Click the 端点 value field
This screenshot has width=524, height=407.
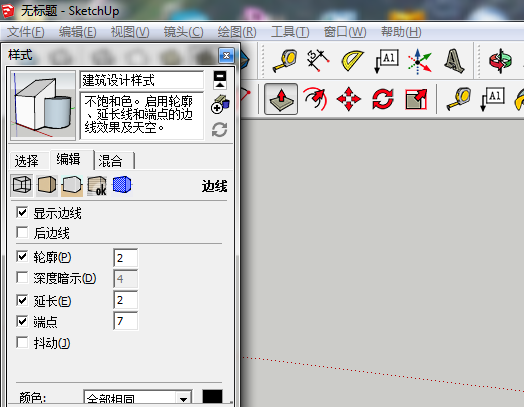tap(126, 321)
